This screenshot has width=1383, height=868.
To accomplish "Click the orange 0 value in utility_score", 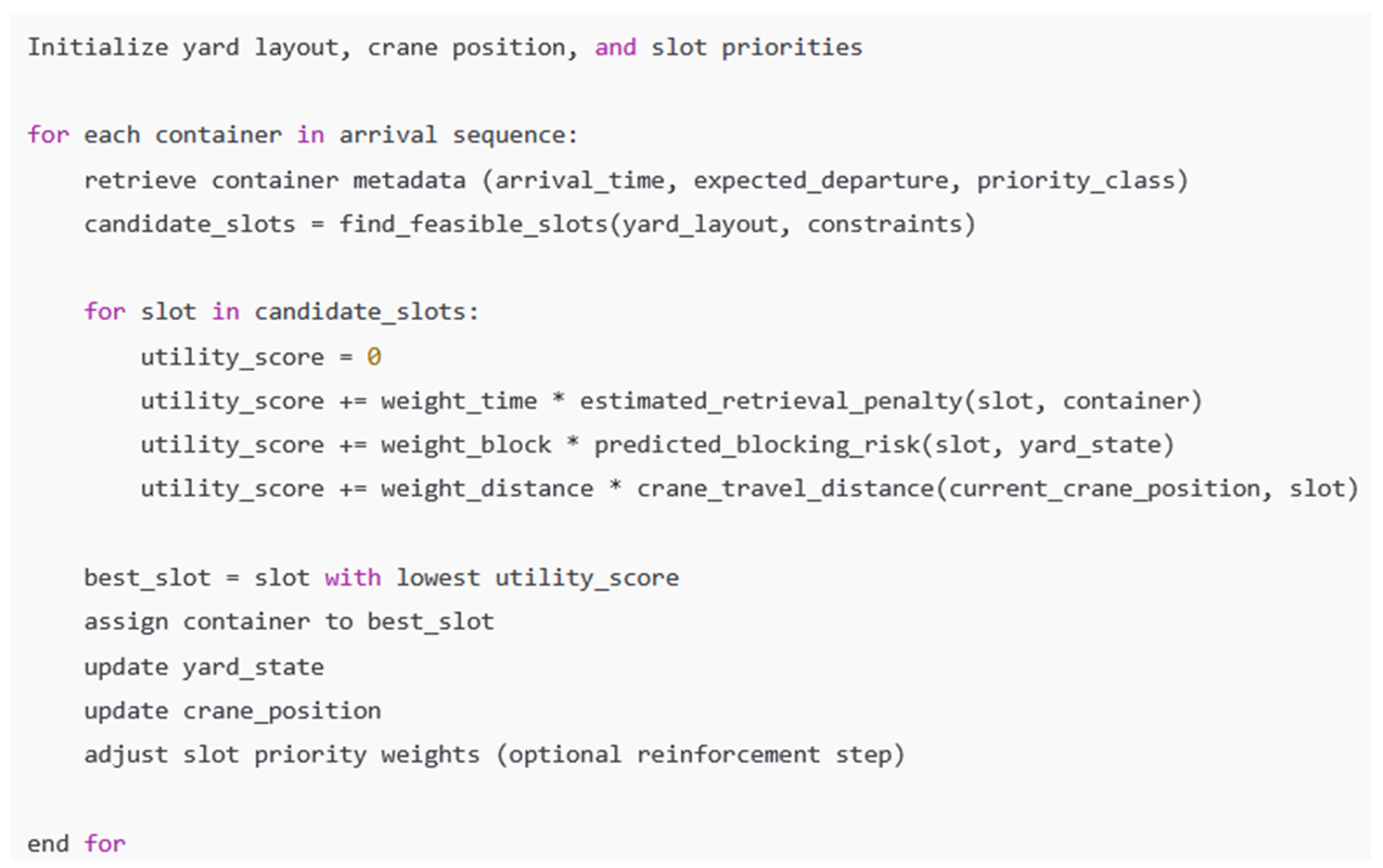I will point(374,357).
